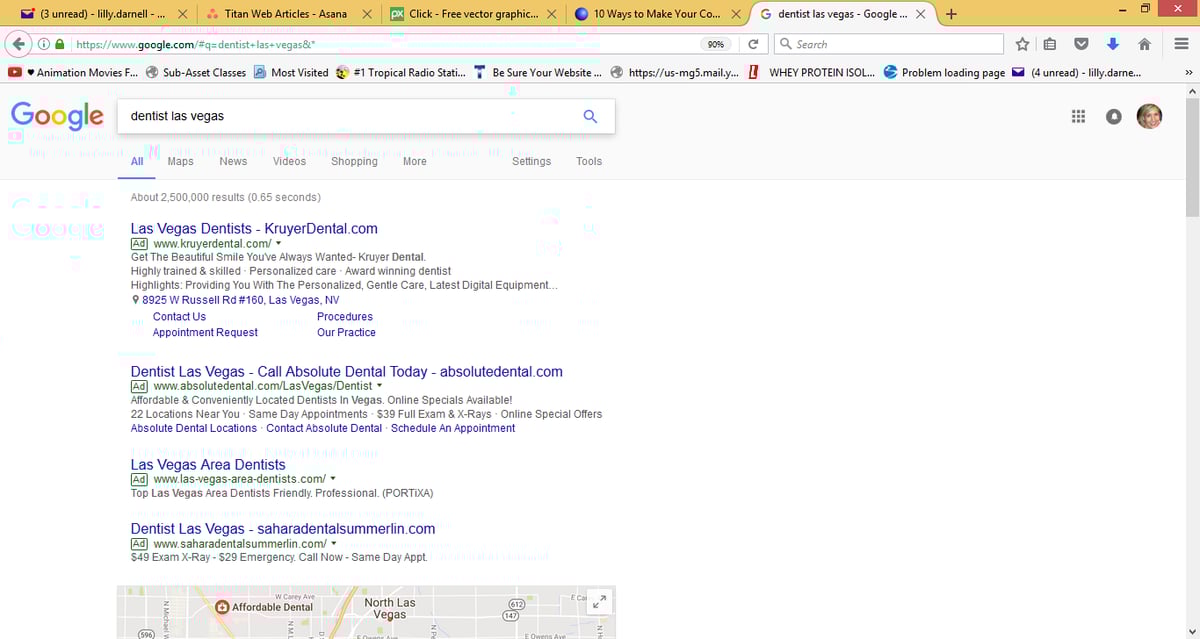Click the Contact Us sitelink
The image size is (1200, 639).
click(179, 317)
